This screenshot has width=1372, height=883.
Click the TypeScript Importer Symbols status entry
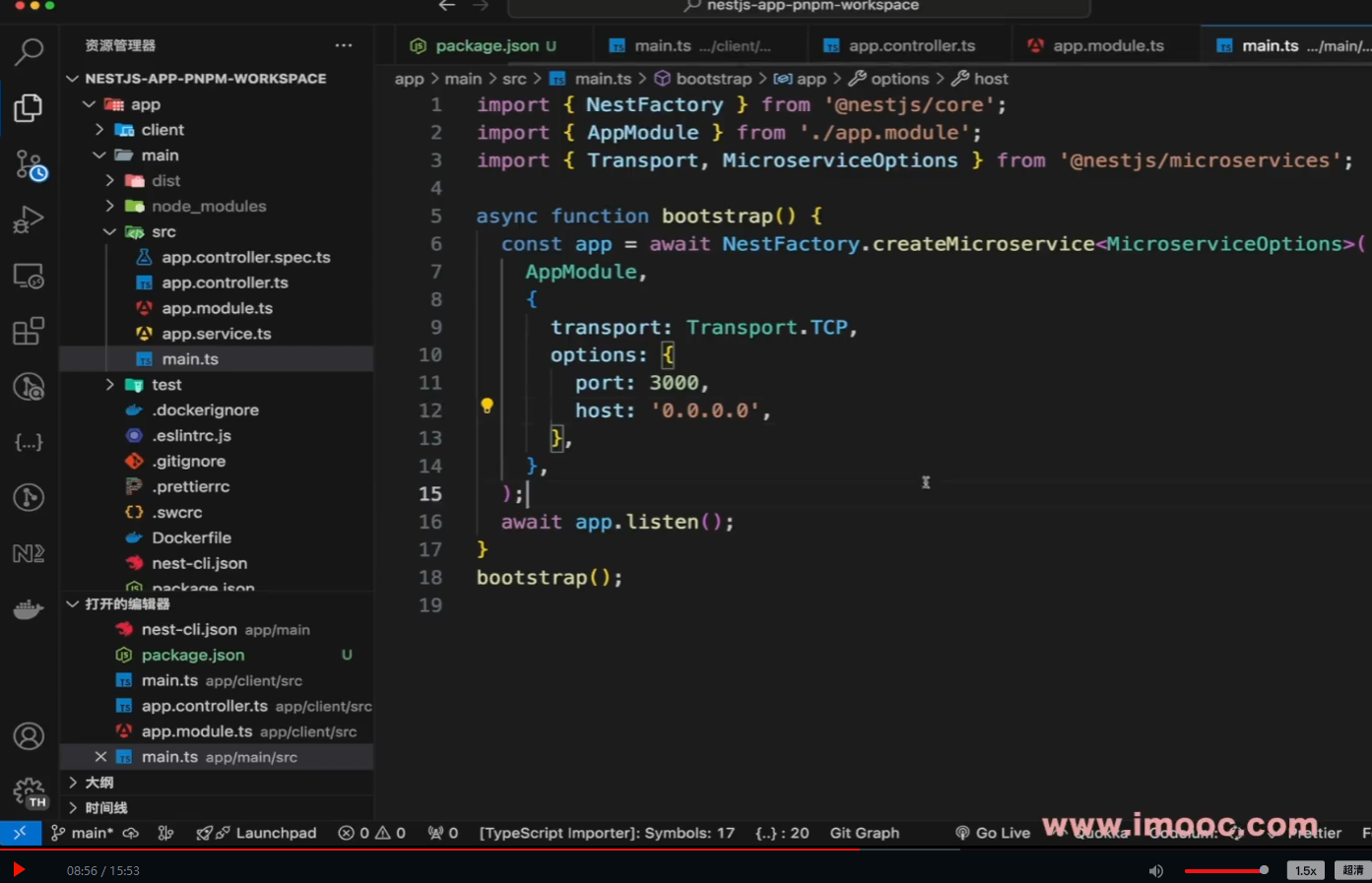607,833
